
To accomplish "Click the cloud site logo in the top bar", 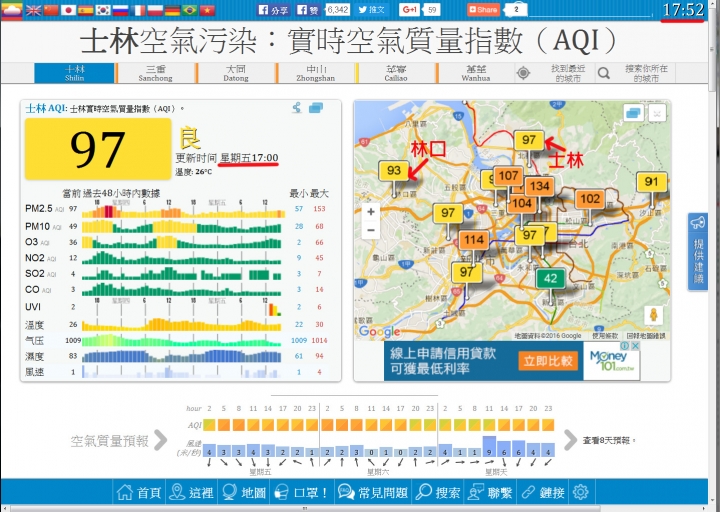I will coord(12,10).
